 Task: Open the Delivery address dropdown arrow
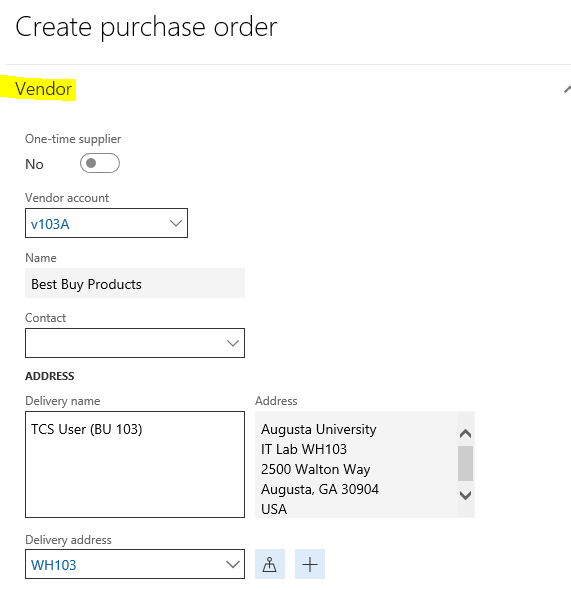[233, 564]
